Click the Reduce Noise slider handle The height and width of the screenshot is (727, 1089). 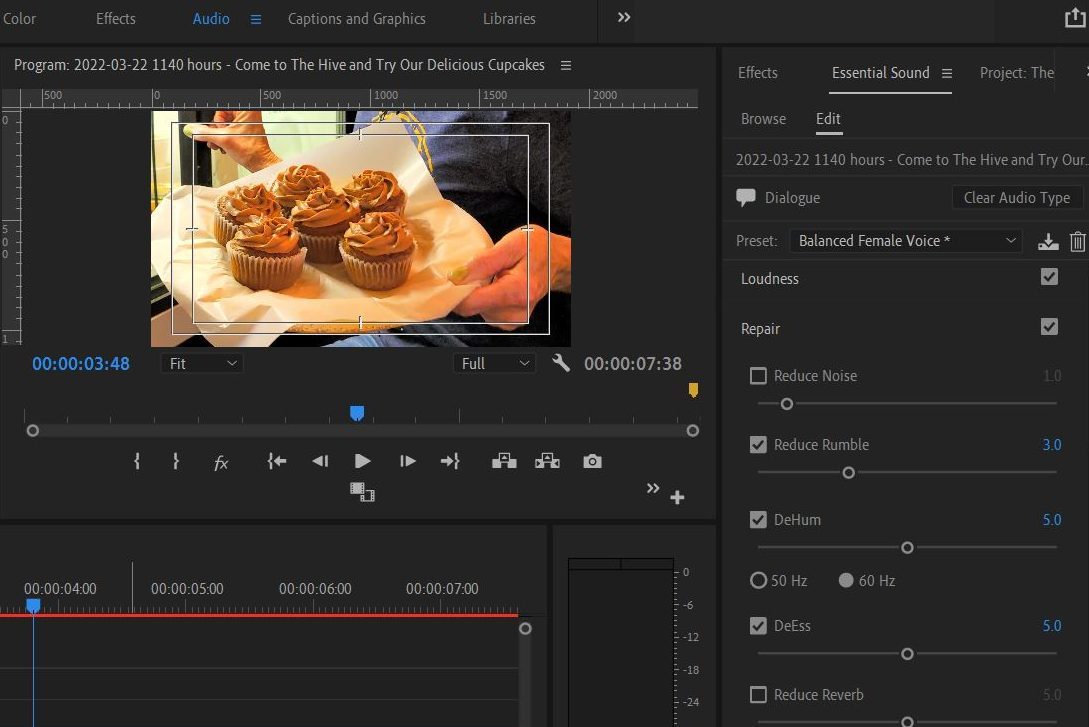tap(787, 403)
